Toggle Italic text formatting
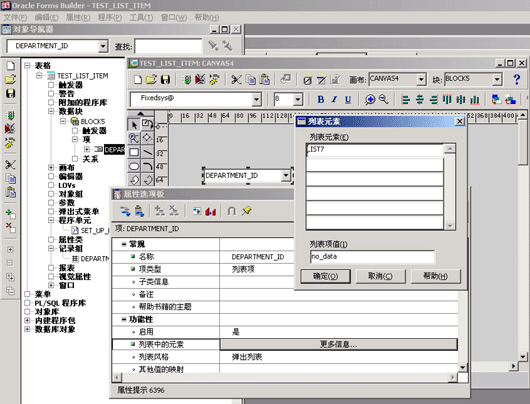 click(x=334, y=99)
